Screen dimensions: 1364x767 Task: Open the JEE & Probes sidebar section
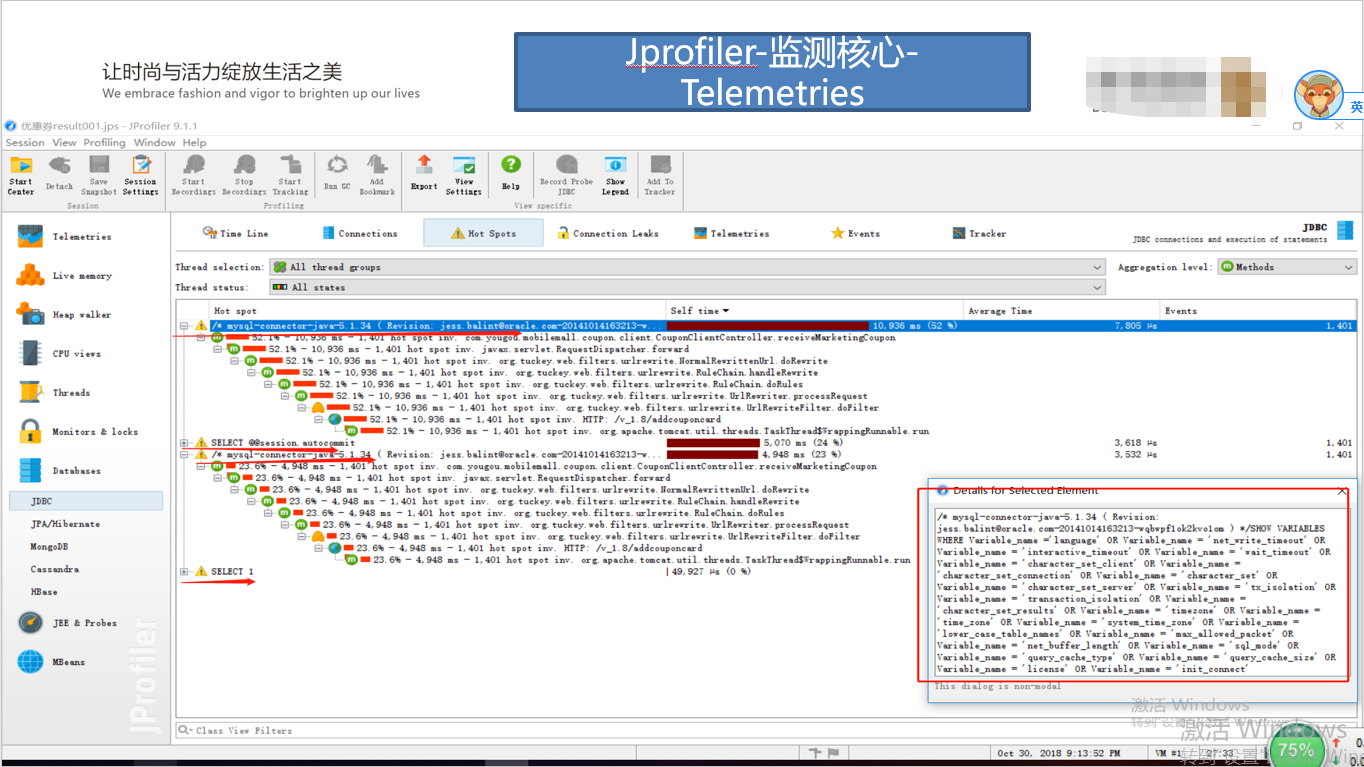tap(85, 623)
